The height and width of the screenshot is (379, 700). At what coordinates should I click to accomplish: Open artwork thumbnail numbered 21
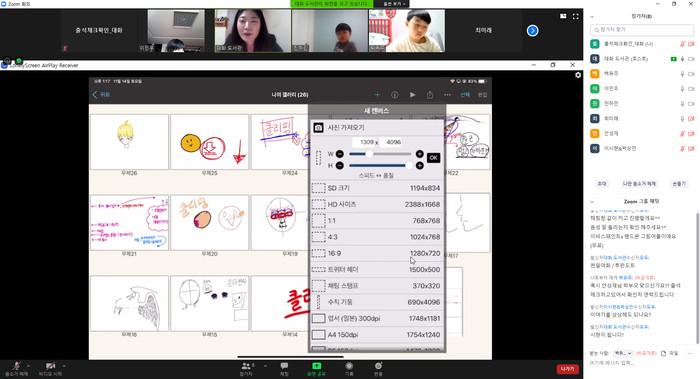[x=129, y=222]
